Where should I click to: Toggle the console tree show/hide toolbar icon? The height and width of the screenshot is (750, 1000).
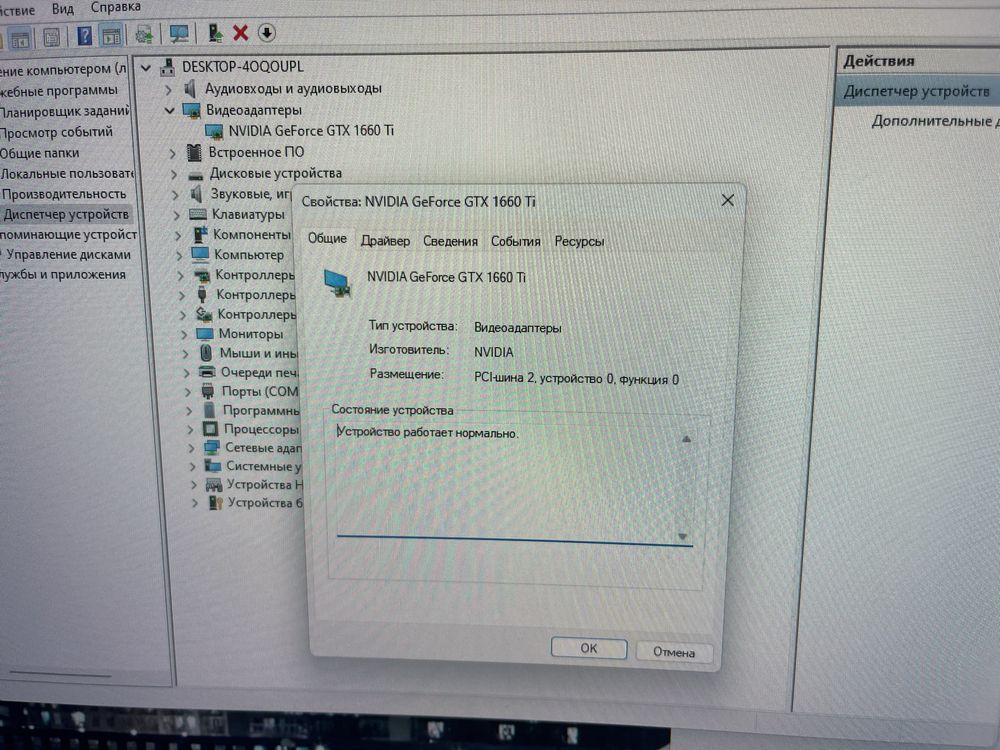[19, 38]
